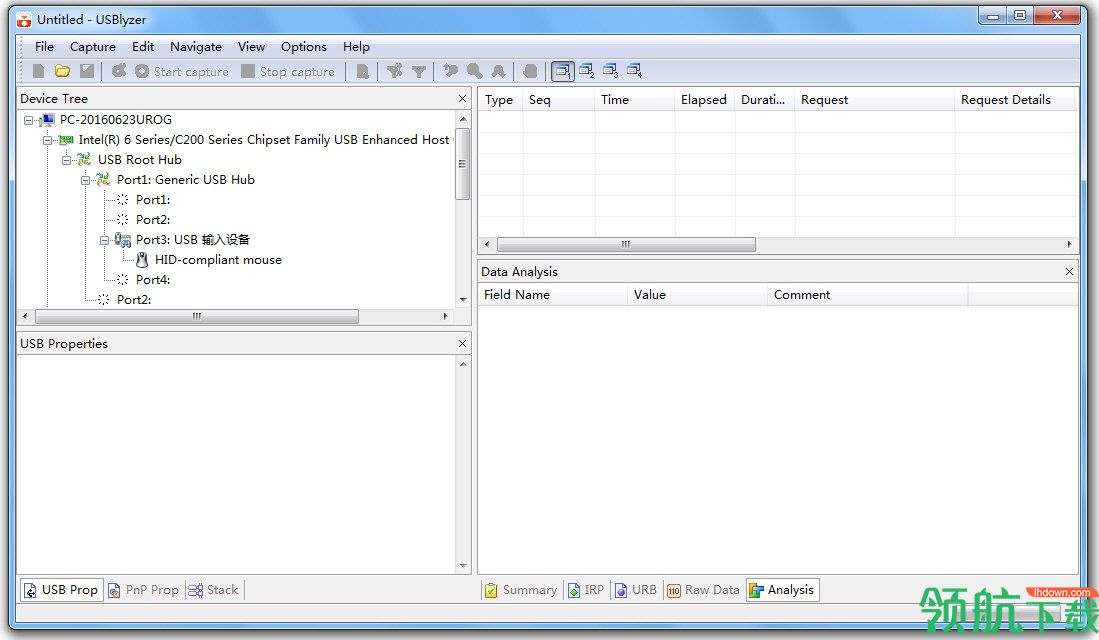Viewport: 1099px width, 640px height.
Task: Switch to the Analysis tab
Action: coord(782,590)
